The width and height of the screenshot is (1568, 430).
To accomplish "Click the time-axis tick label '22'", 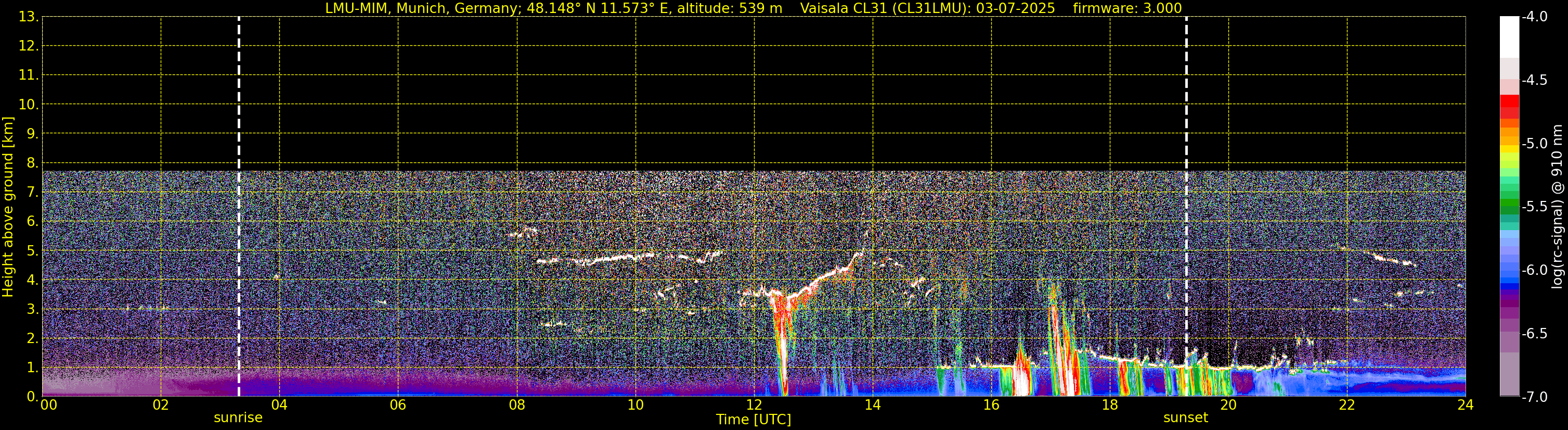I will point(1347,405).
